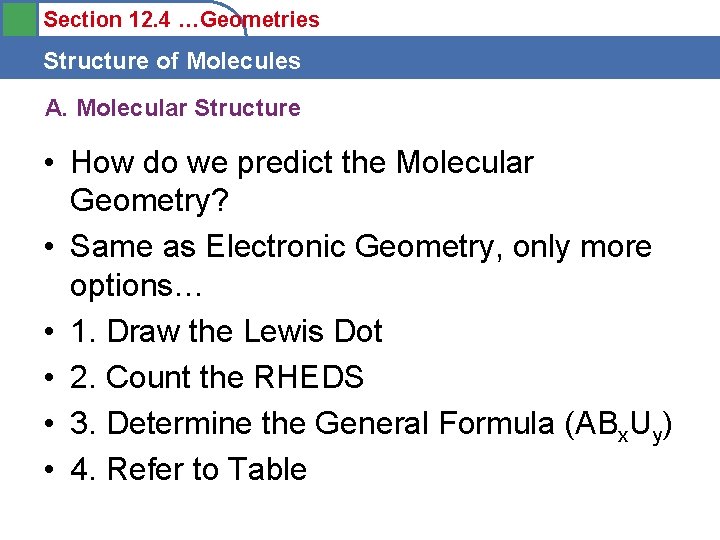Click "1. Draw the Lewis Dot" step
This screenshot has height=540, width=720.
point(226,331)
